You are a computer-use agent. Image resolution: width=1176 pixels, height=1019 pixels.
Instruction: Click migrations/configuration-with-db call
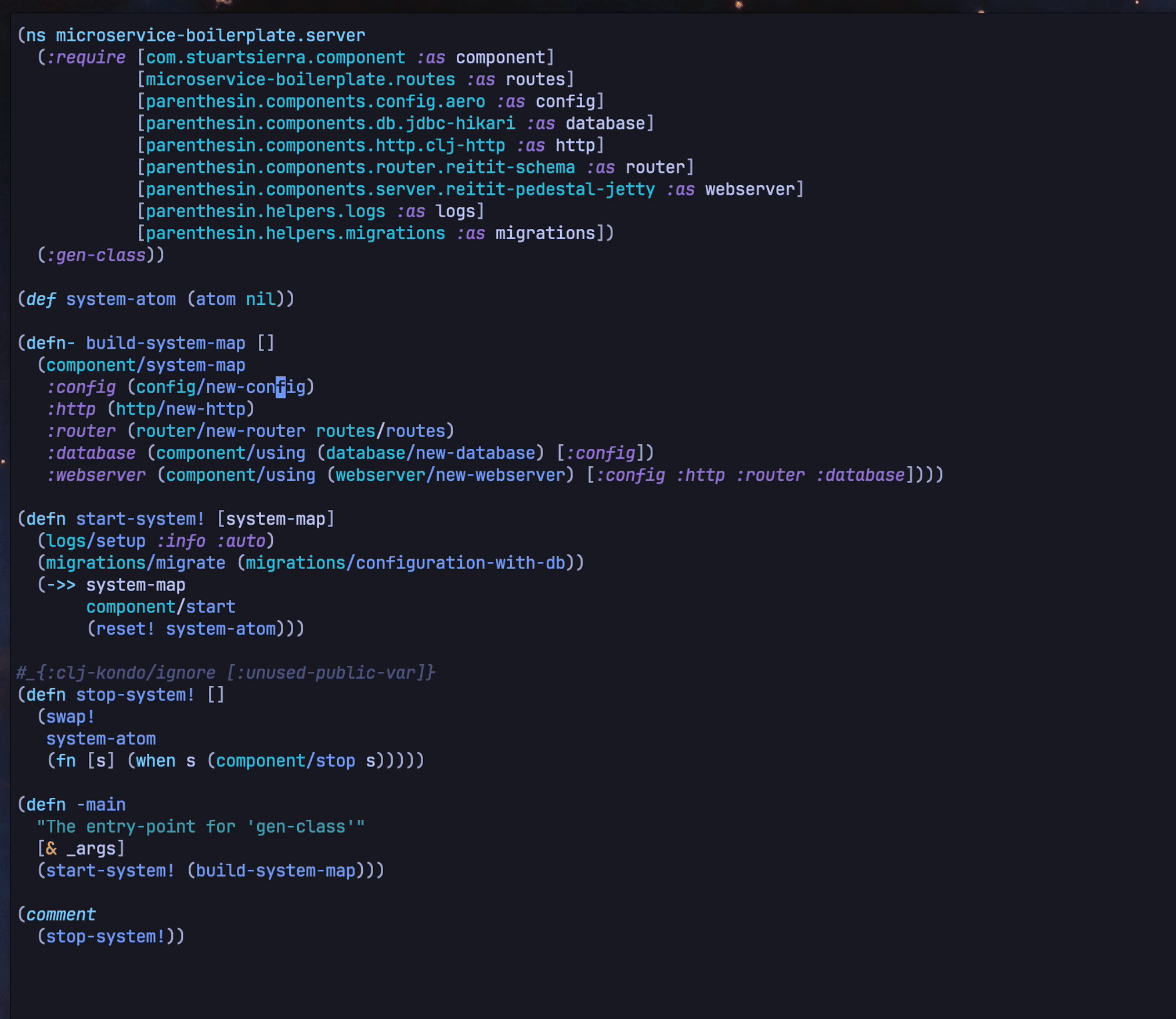405,563
